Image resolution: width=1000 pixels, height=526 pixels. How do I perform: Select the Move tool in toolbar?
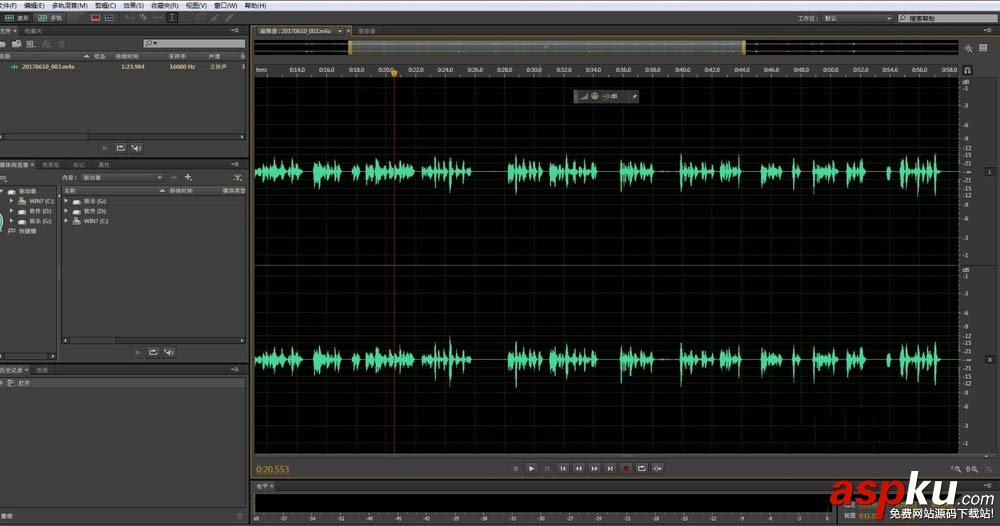[x=129, y=18]
